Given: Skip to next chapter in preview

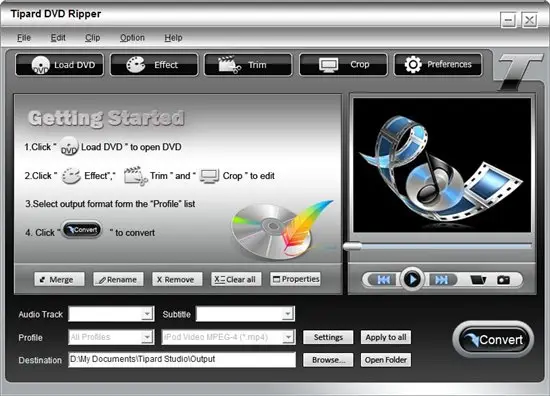Looking at the screenshot, I should (x=441, y=280).
